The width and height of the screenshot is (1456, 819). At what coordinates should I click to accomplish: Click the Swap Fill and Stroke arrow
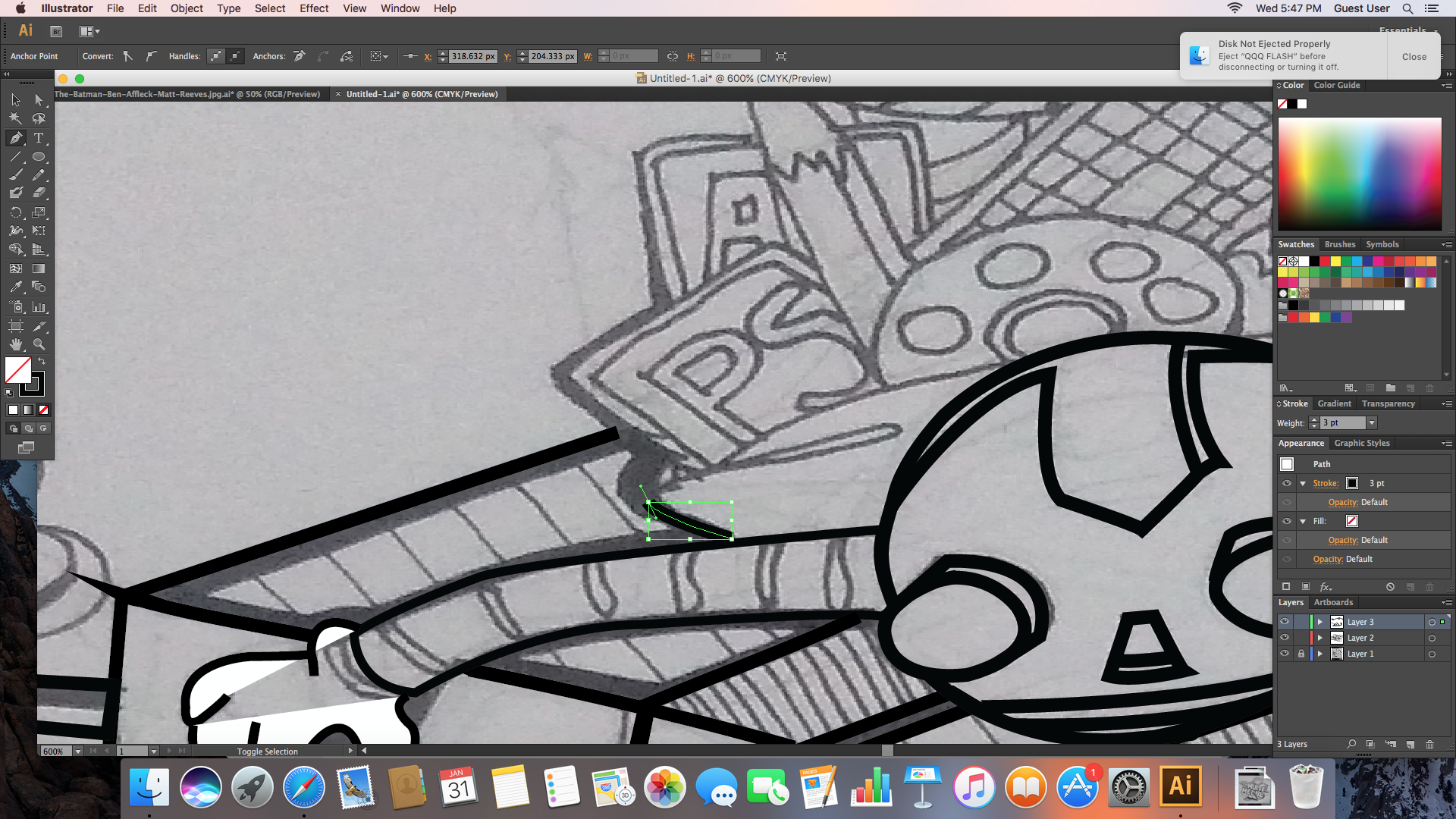(x=42, y=362)
